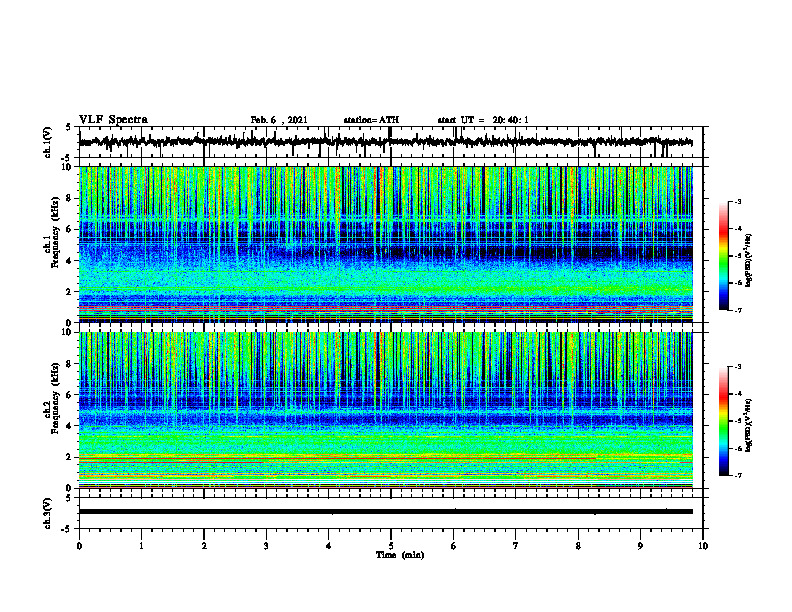Click the 'station= ATH' label
The width and height of the screenshot is (792, 612).
pos(371,120)
